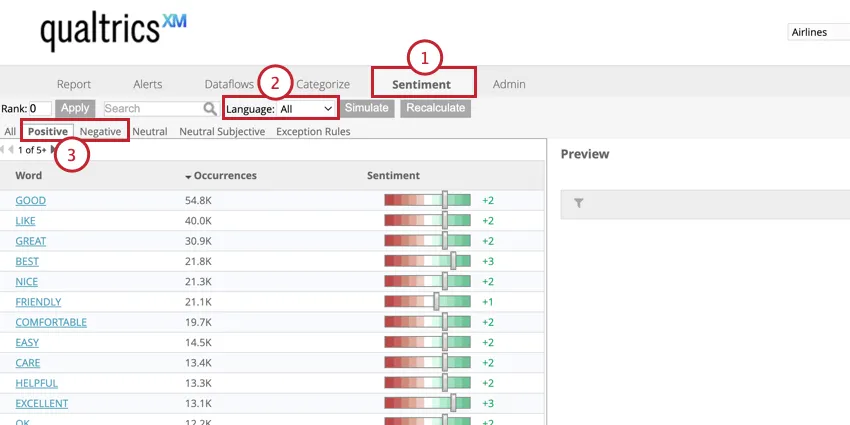Viewport: 850px width, 425px height.
Task: Jump to the first page arrow
Action: coord(3,150)
